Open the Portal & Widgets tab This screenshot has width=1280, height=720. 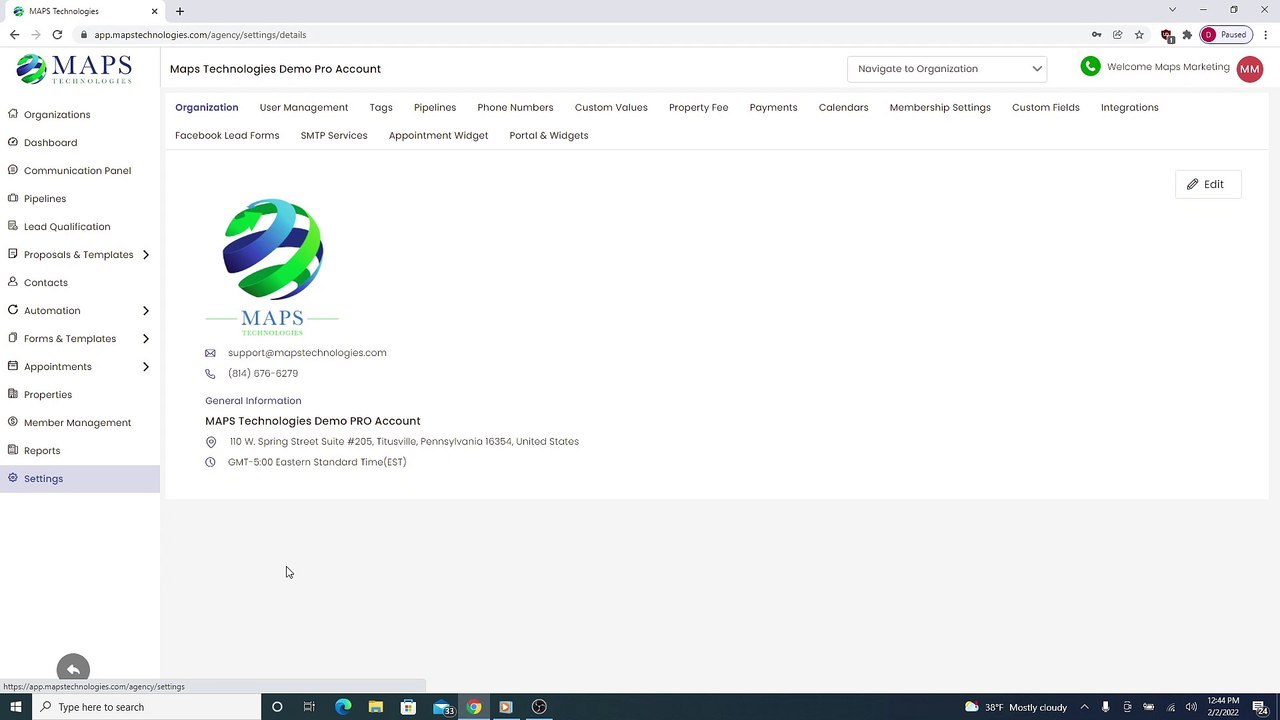pyautogui.click(x=549, y=135)
